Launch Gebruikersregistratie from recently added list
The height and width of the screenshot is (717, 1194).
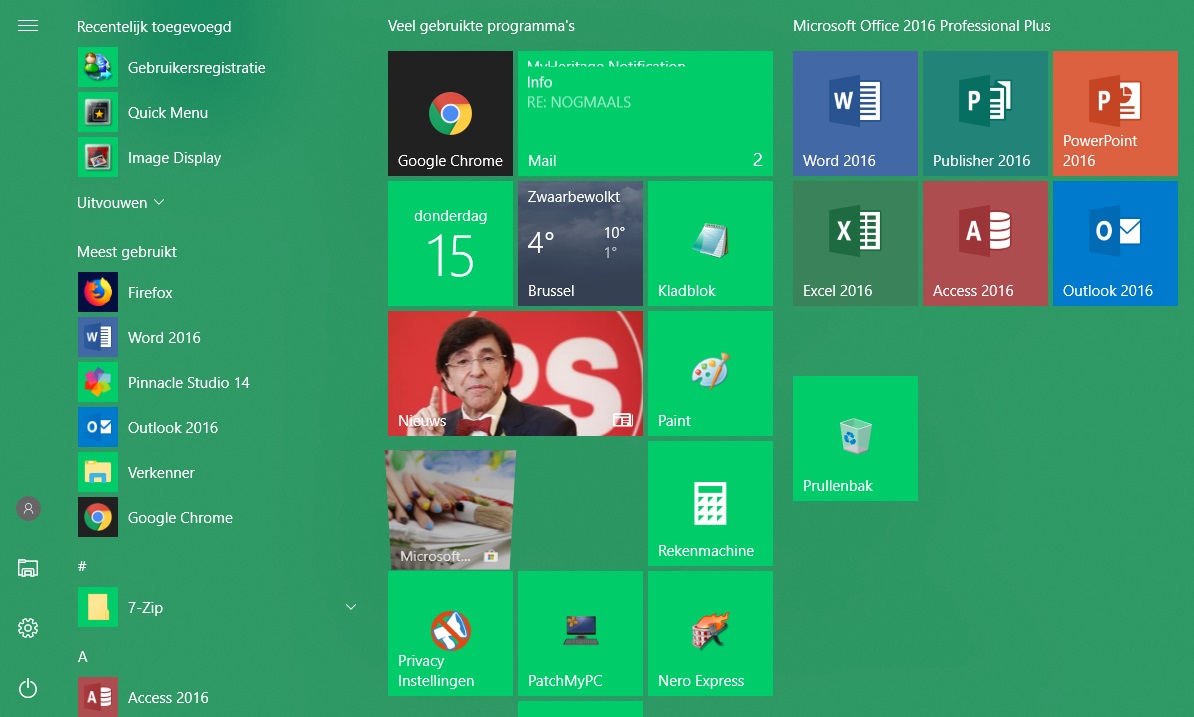(x=217, y=68)
